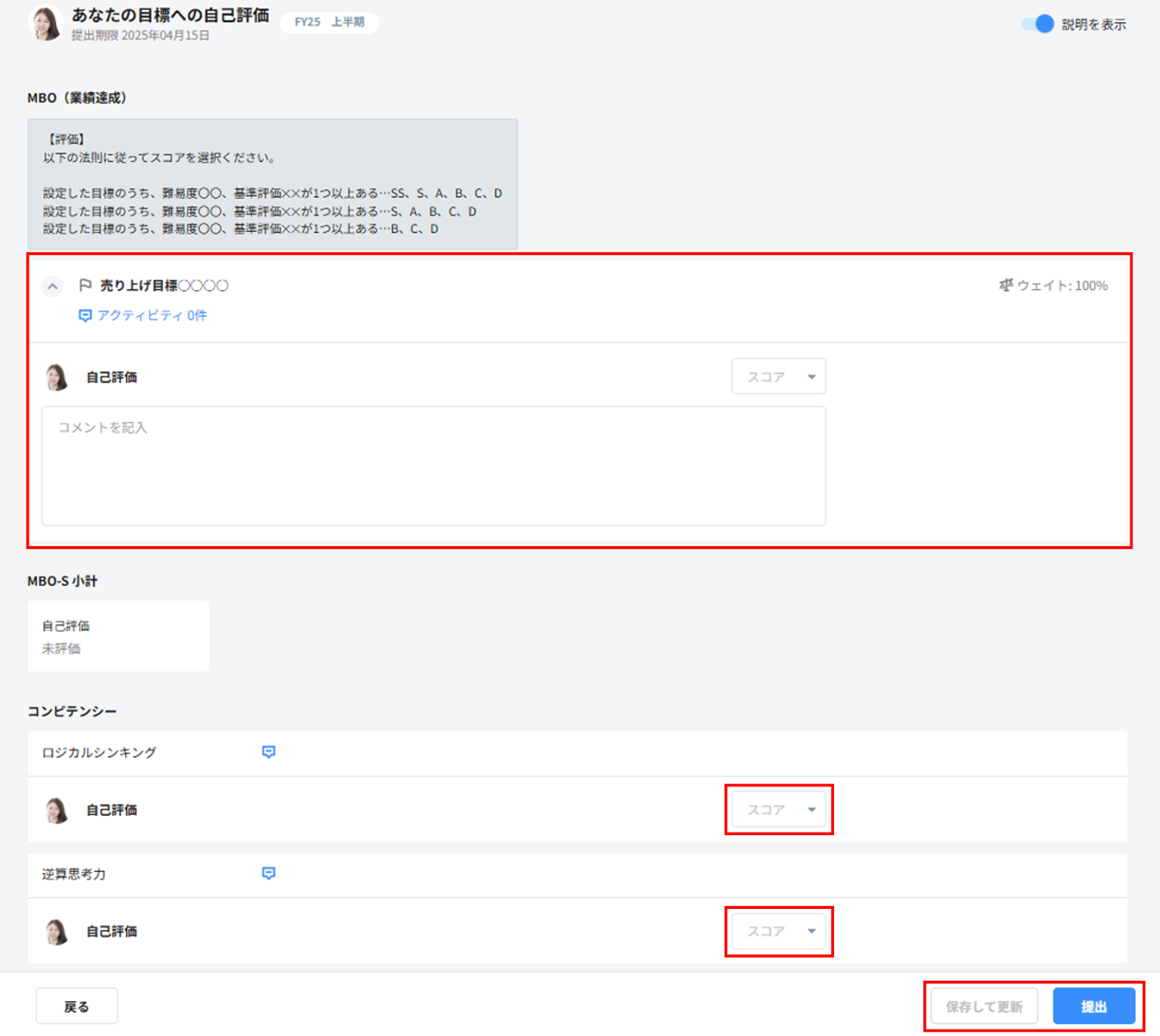Click into the コメントを記入 text area
Image resolution: width=1160 pixels, height=1036 pixels.
coord(433,466)
